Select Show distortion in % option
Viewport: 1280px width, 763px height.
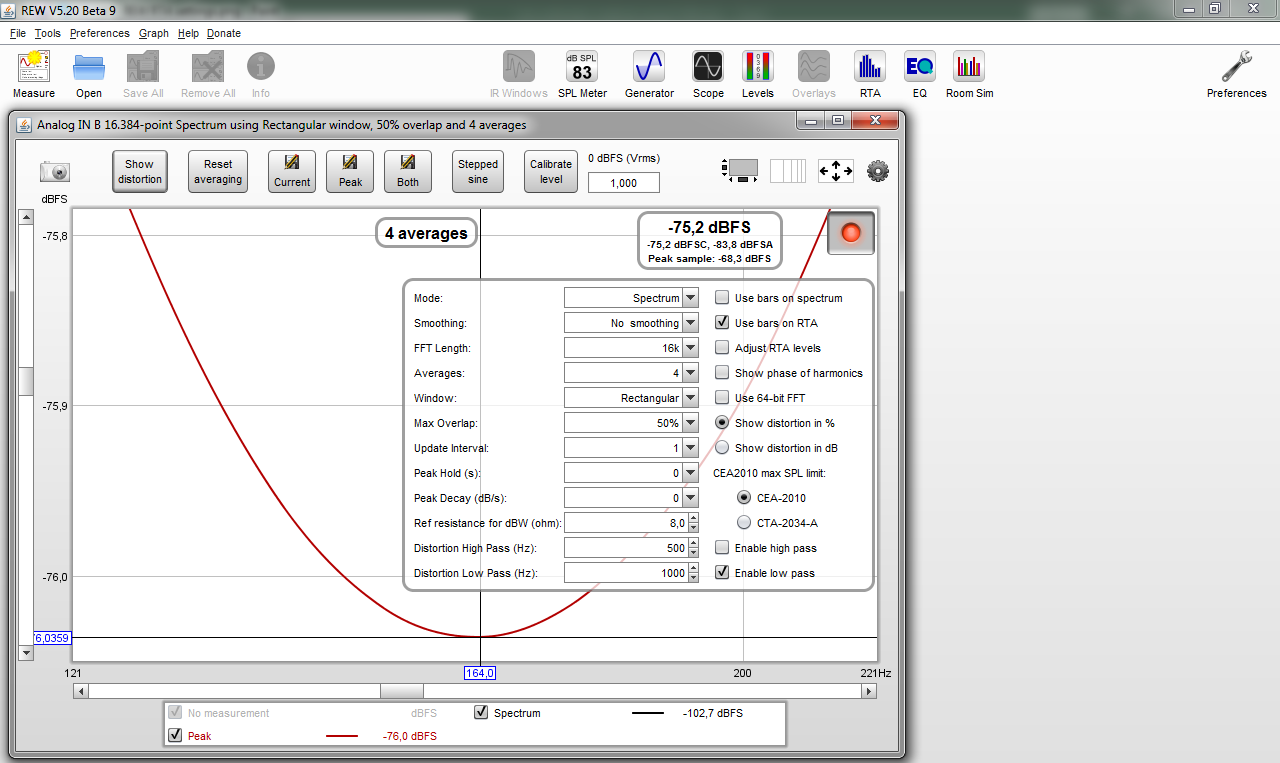[x=722, y=423]
